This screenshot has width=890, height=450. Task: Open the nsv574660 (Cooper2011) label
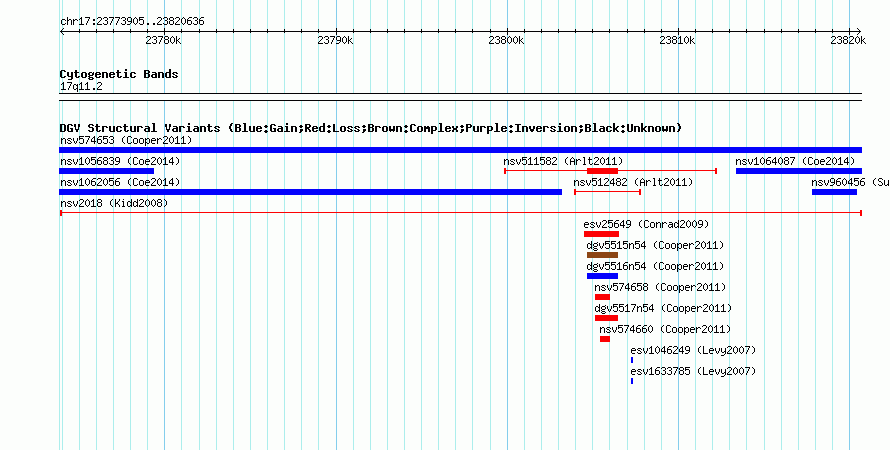[x=665, y=329]
